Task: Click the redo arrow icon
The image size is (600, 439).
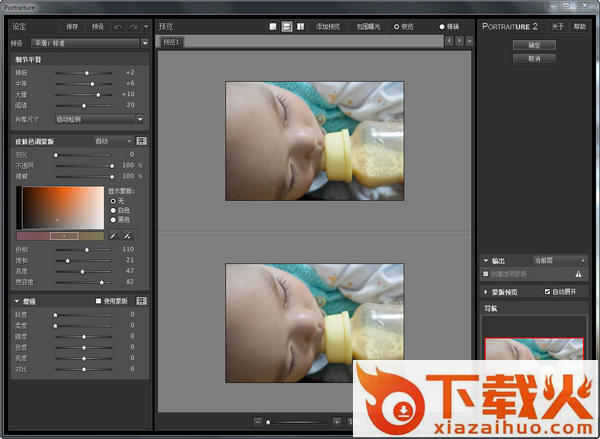Action: [133, 26]
